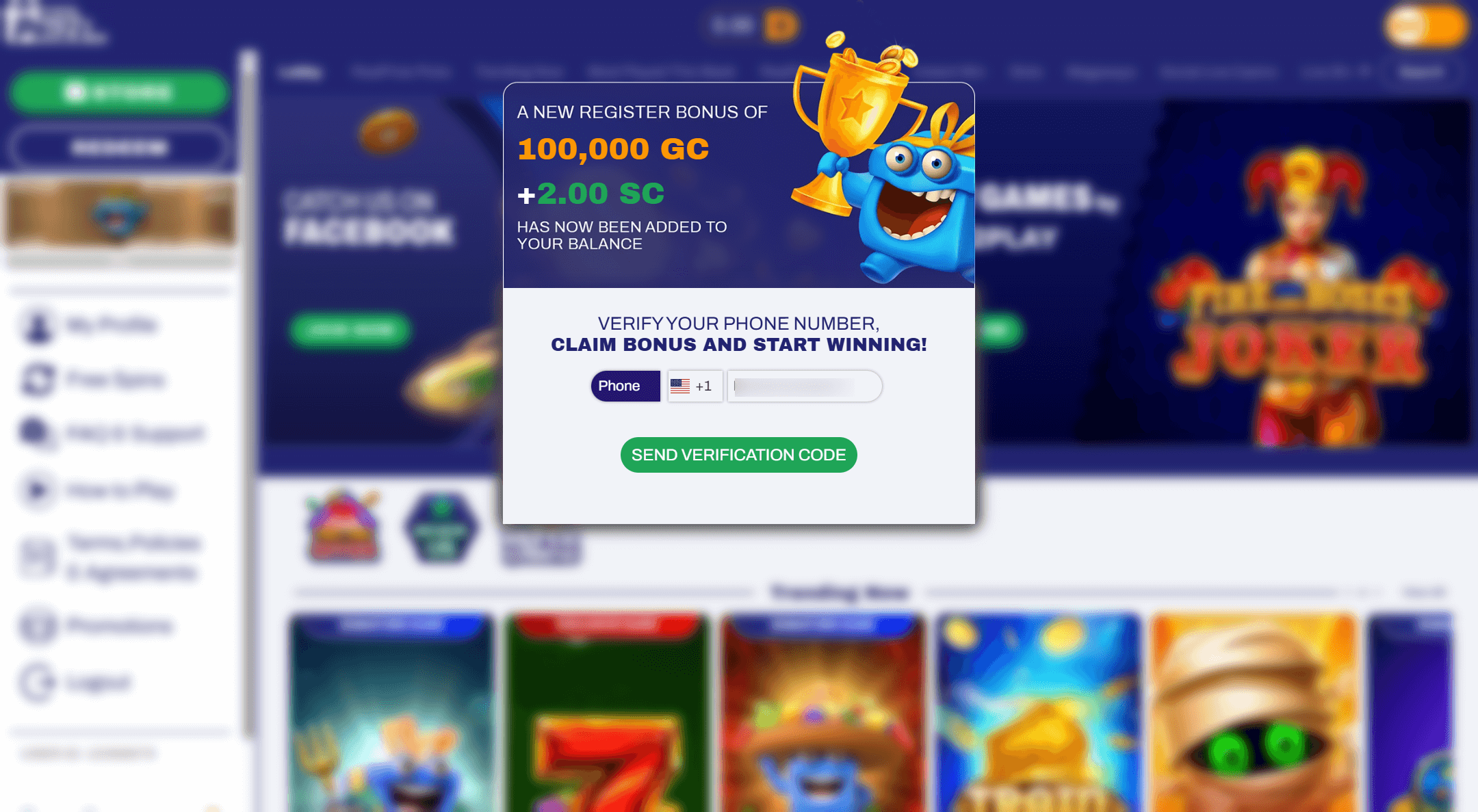Click the orange coin icon beside balance

(x=781, y=26)
